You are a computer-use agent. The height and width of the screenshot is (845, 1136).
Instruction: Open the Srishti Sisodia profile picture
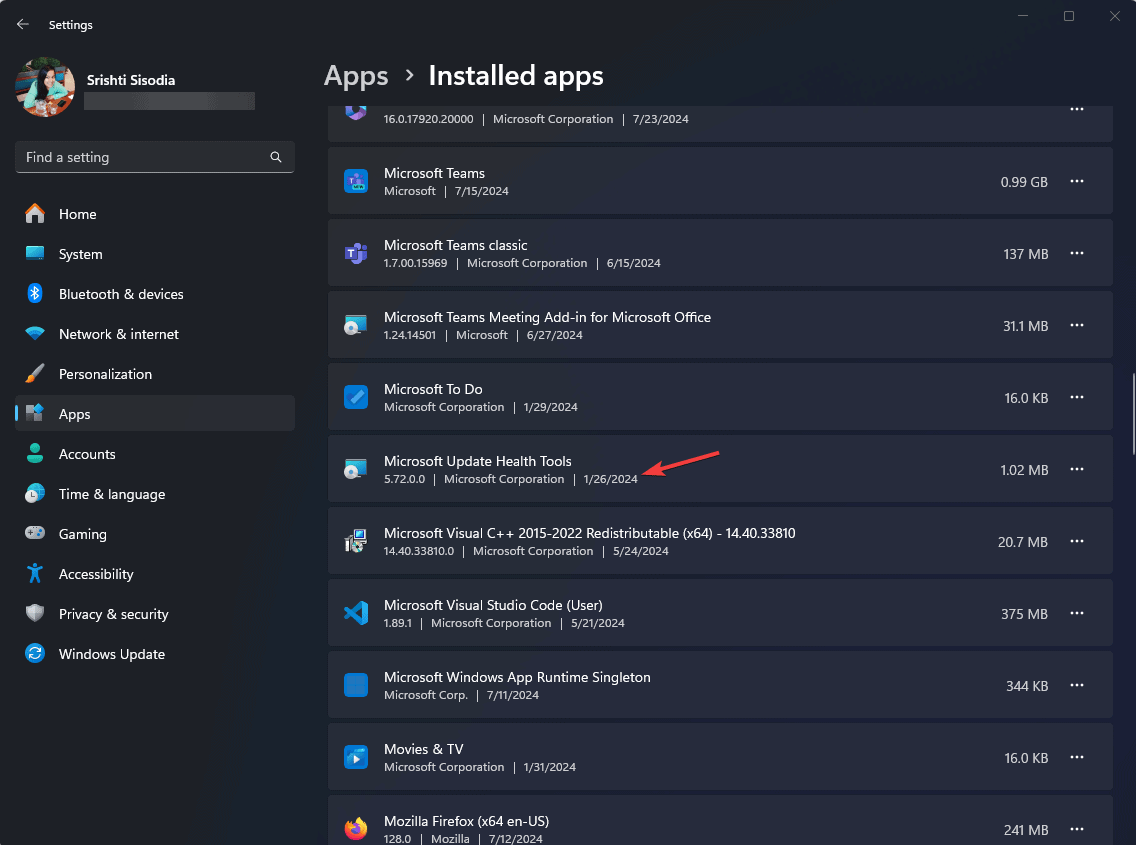(x=45, y=87)
